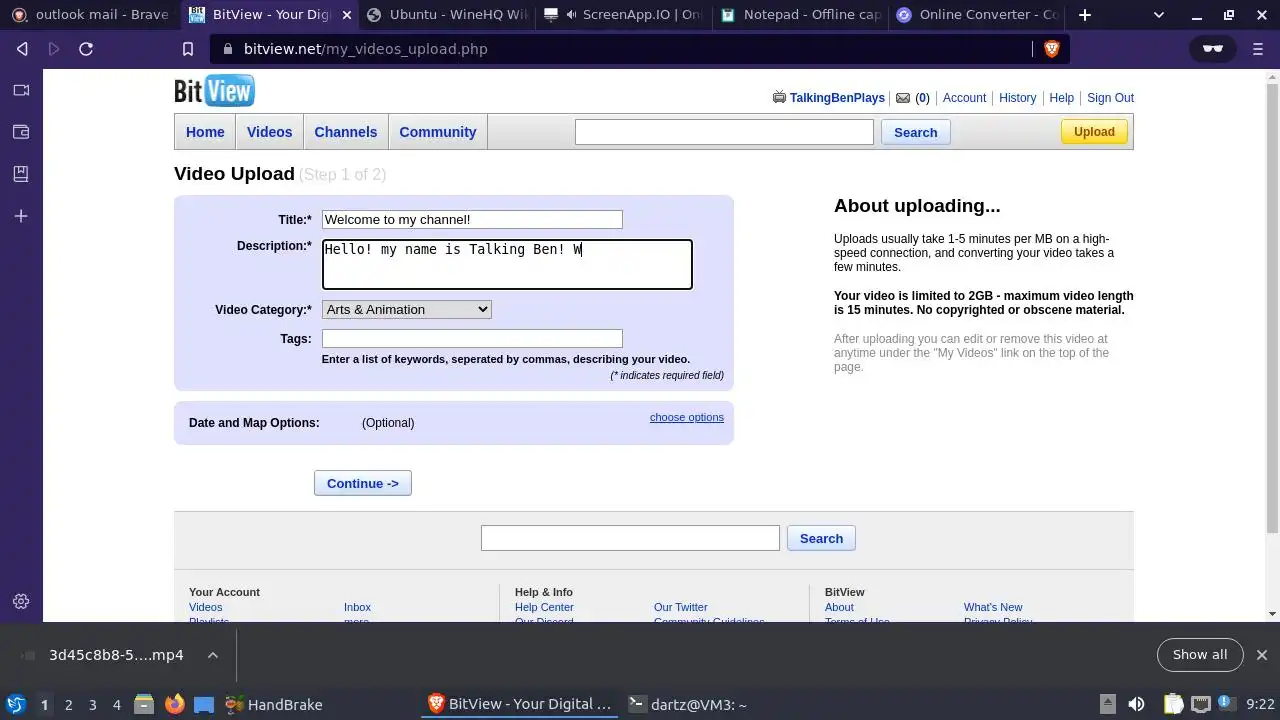Screen dimensions: 1280x720
Task: Click the bottom Search button
Action: (821, 538)
